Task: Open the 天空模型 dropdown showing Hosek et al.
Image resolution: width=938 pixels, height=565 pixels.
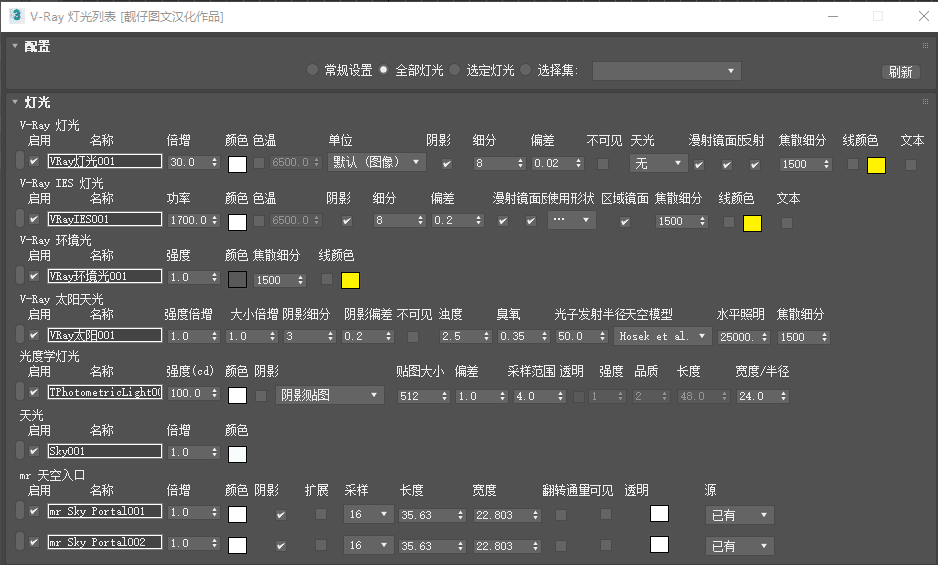Action: point(662,336)
